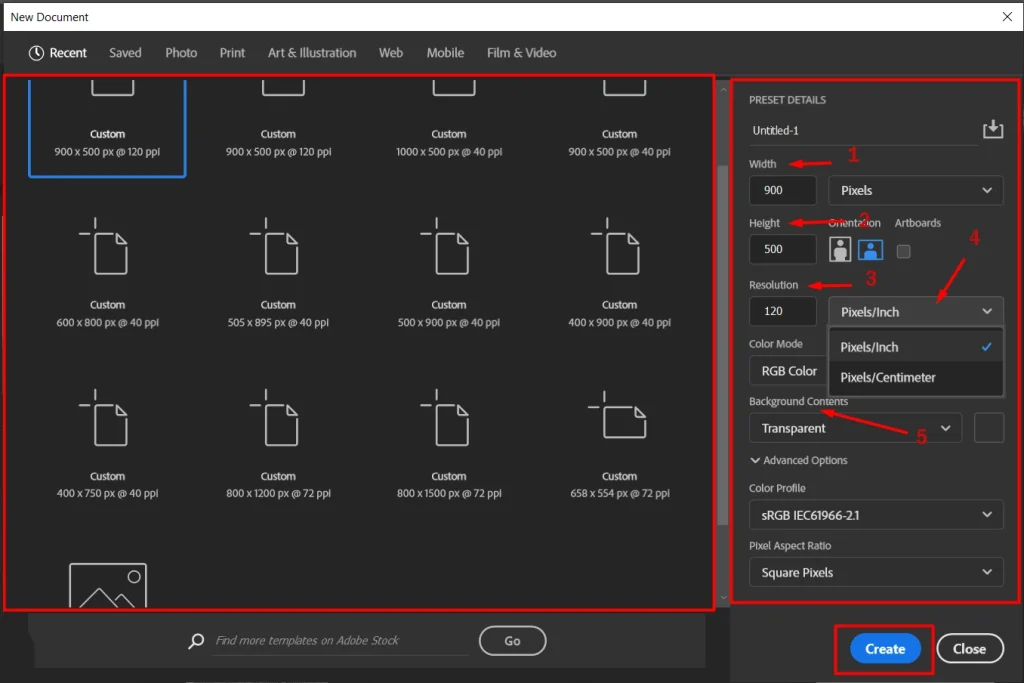This screenshot has height=683, width=1024.
Task: Open the Color Profile sRGB dropdown
Action: coord(876,515)
